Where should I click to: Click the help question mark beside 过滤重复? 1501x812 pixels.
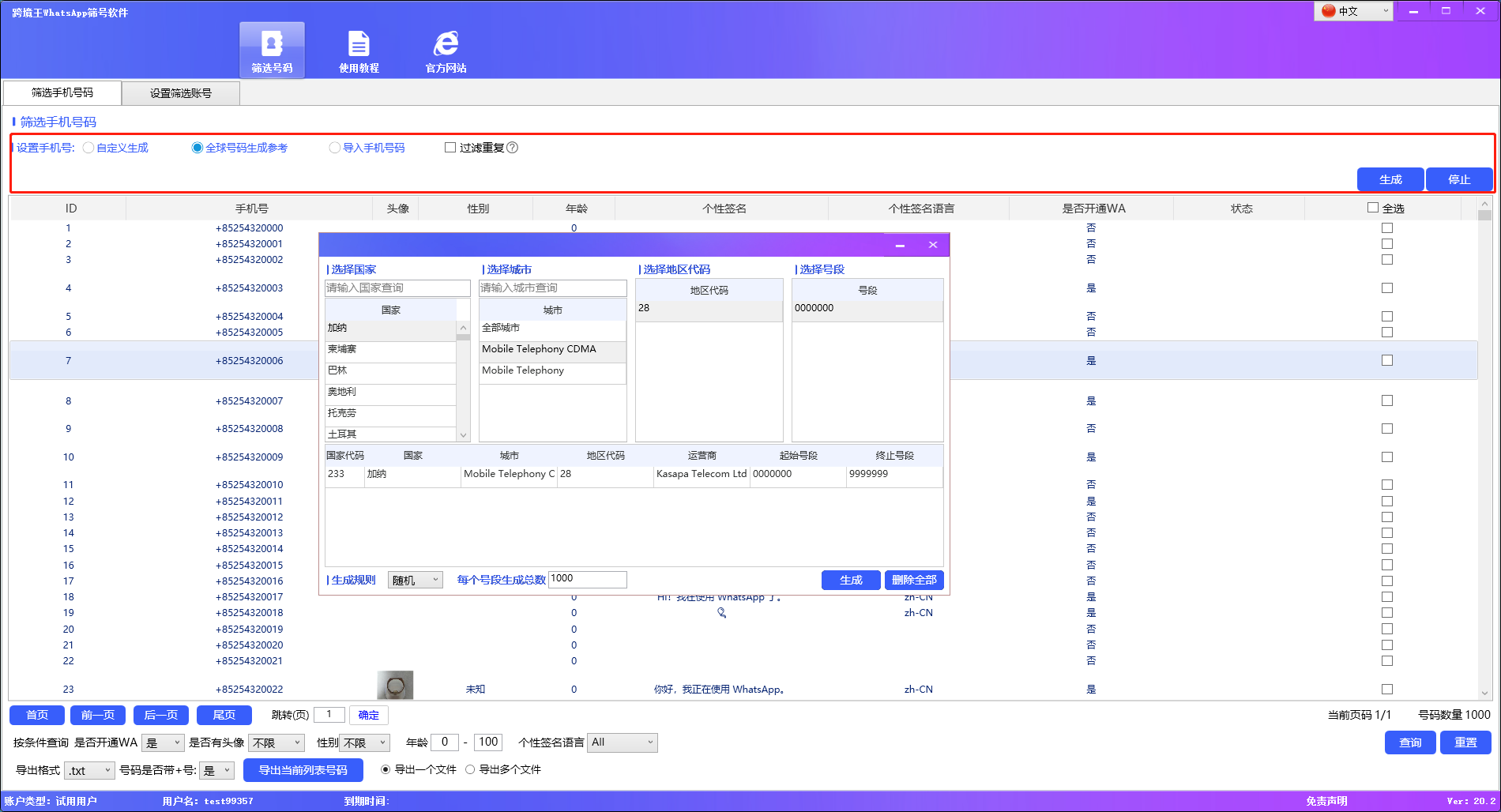(513, 147)
